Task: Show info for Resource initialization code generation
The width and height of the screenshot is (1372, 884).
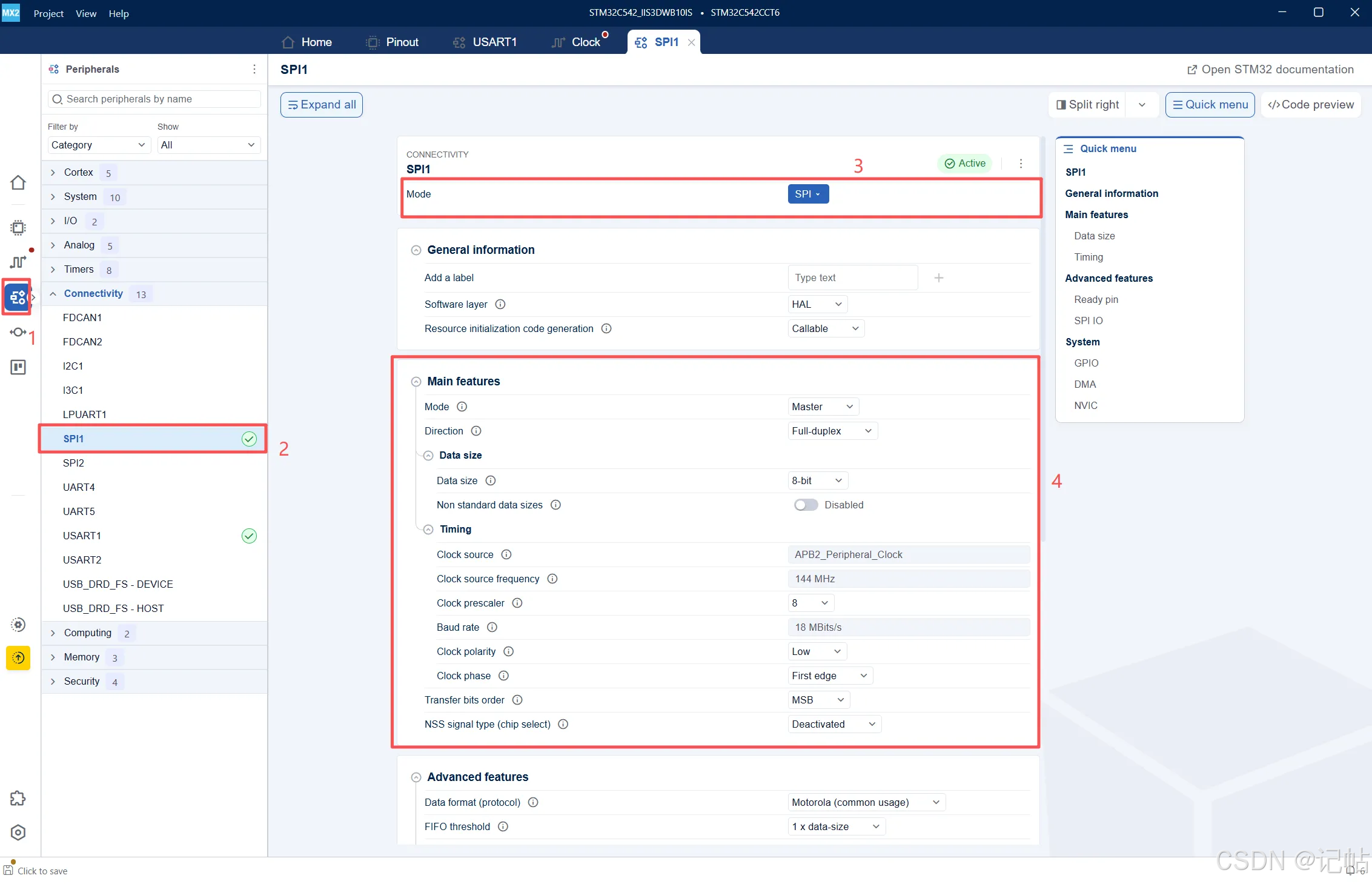Action: (x=606, y=328)
